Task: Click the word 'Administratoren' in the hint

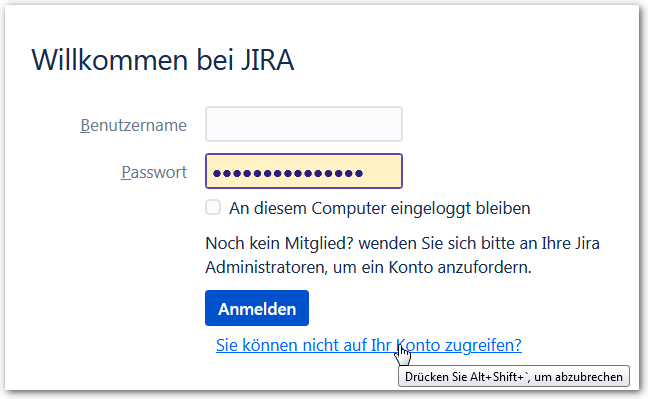Action: [266, 267]
